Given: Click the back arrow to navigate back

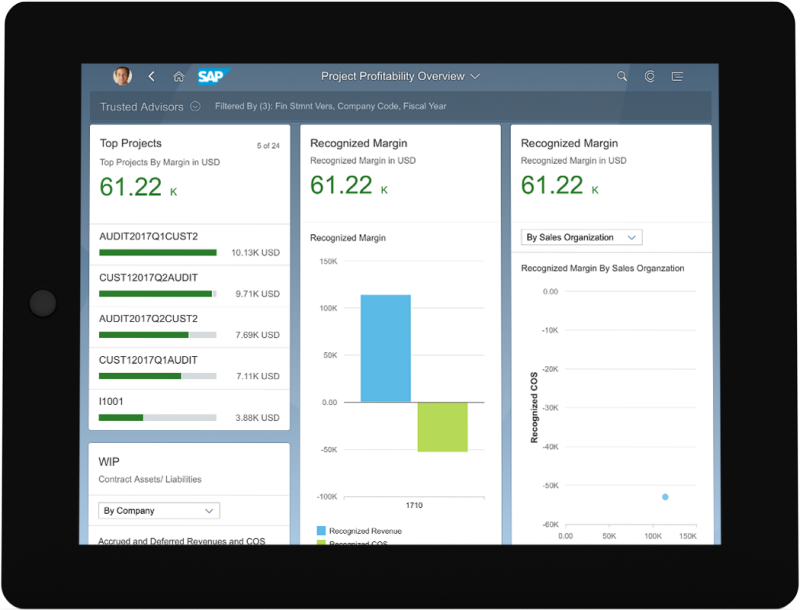Looking at the screenshot, I should 151,75.
